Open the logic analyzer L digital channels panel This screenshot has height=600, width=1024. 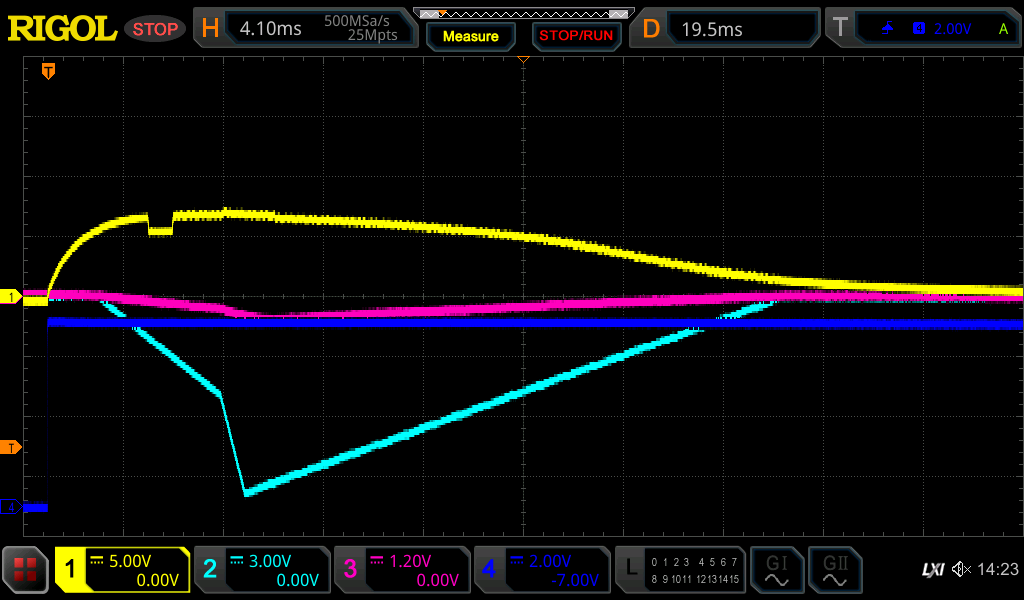pyautogui.click(x=680, y=570)
